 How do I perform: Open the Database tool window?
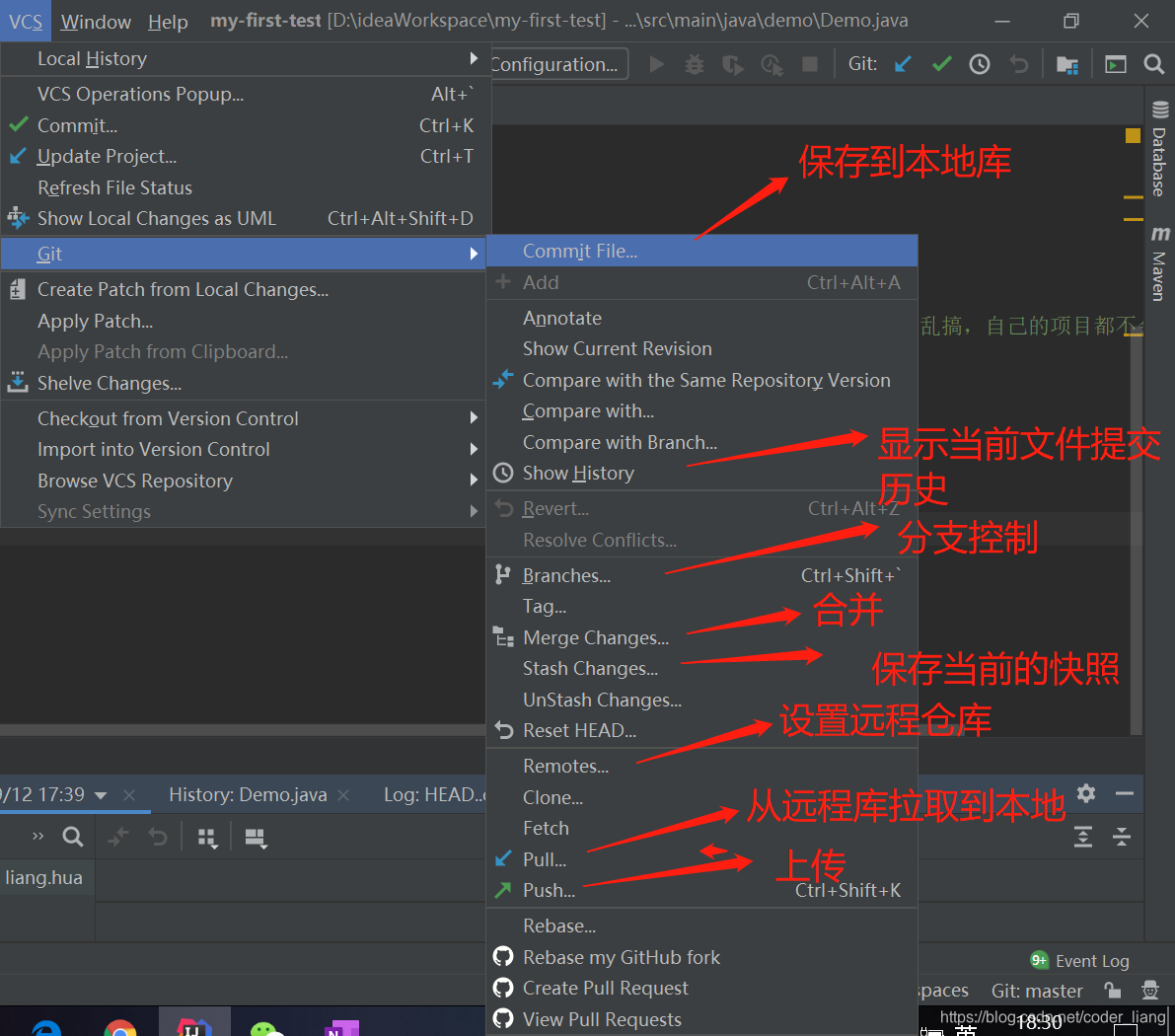tap(1159, 148)
